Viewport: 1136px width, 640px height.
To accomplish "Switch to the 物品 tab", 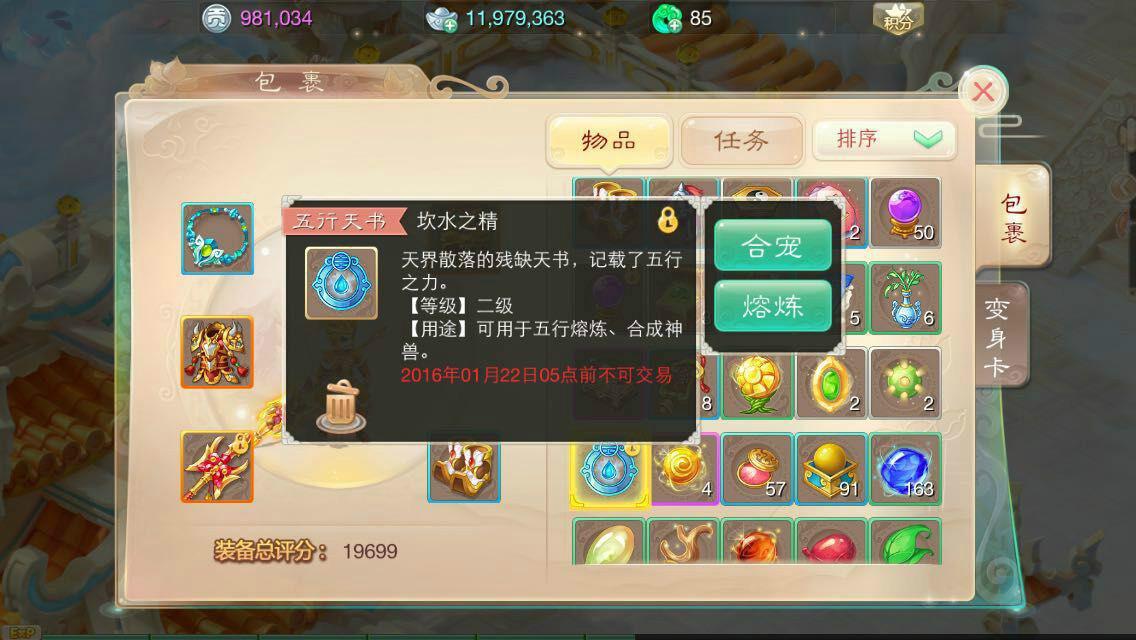I will tap(609, 140).
